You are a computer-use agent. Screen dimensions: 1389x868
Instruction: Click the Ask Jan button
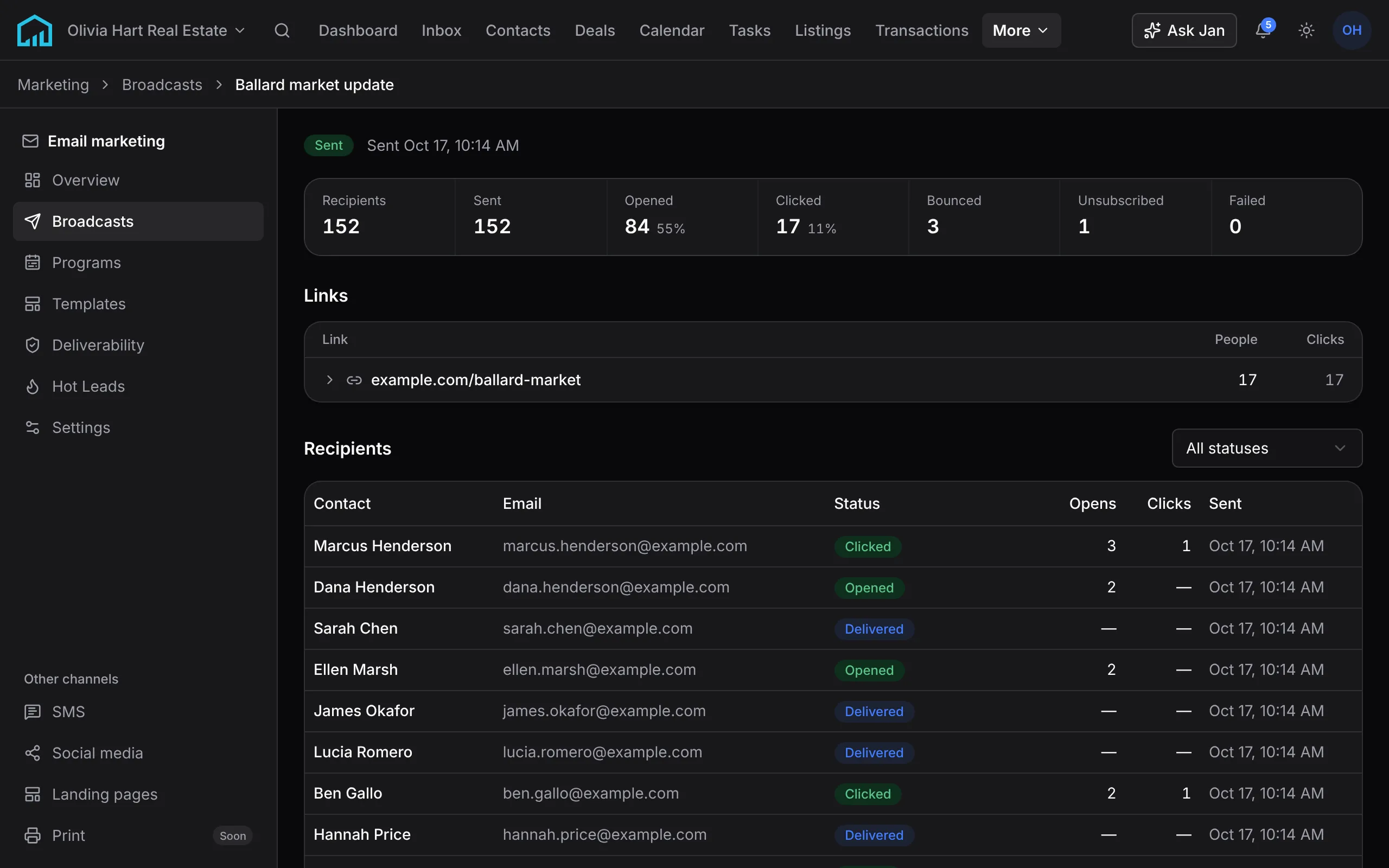[x=1183, y=30]
